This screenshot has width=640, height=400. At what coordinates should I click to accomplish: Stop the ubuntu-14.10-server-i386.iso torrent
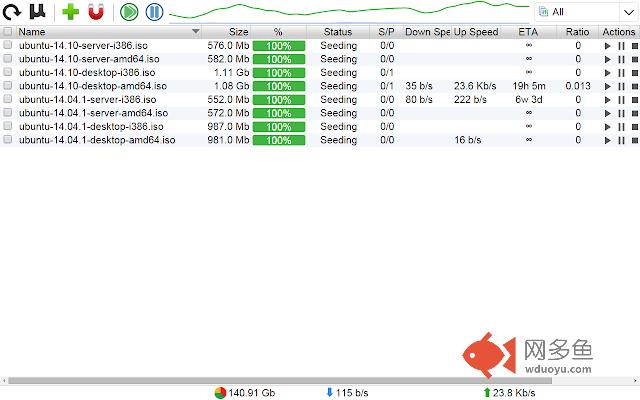[x=635, y=46]
